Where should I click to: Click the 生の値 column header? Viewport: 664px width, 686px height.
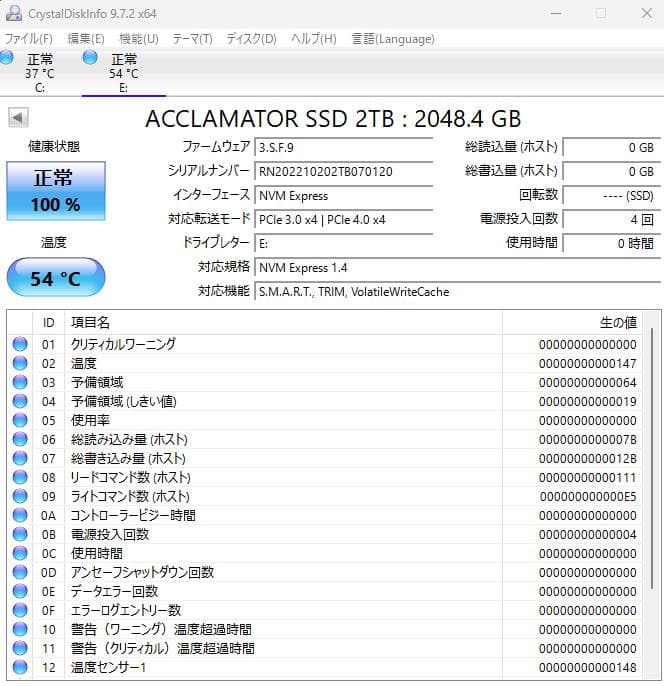[x=573, y=322]
